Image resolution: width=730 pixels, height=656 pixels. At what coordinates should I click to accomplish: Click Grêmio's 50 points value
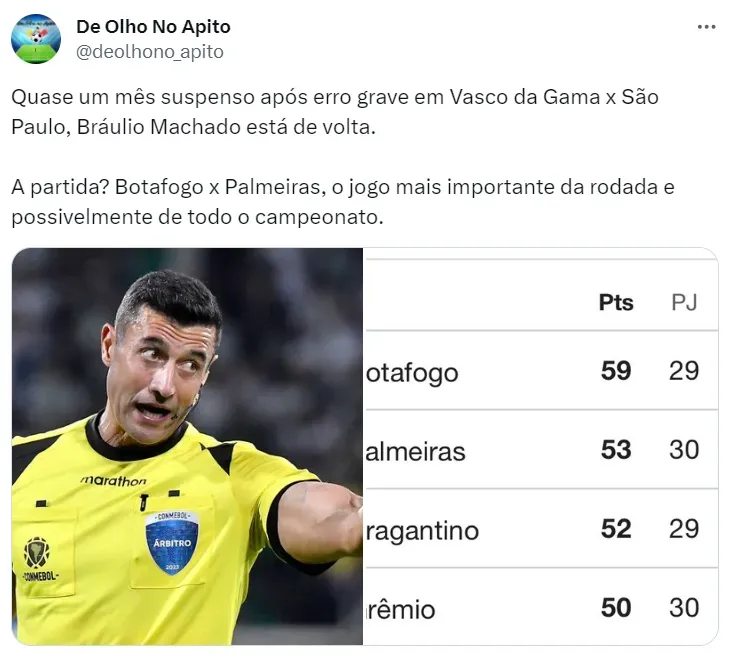click(616, 607)
